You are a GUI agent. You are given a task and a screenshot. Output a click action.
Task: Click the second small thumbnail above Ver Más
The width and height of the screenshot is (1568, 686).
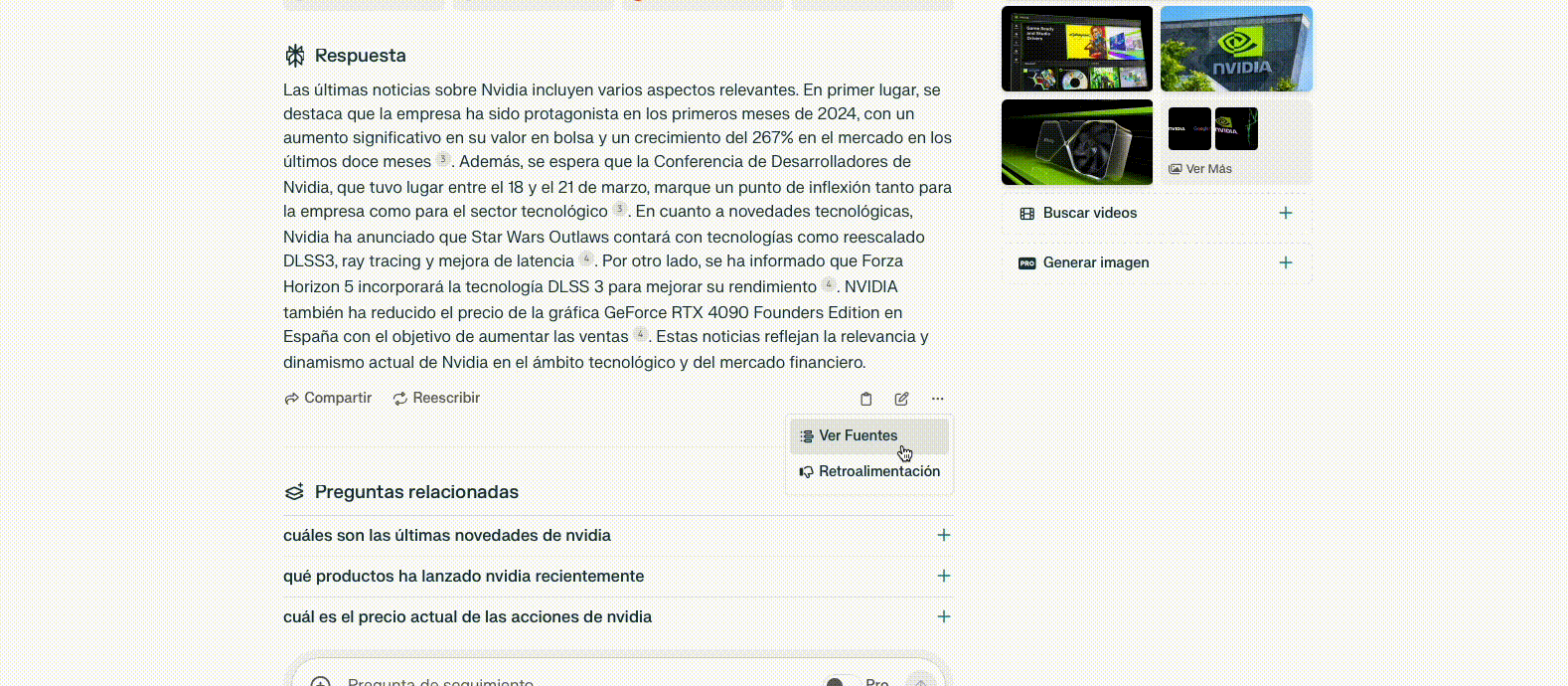point(1236,128)
